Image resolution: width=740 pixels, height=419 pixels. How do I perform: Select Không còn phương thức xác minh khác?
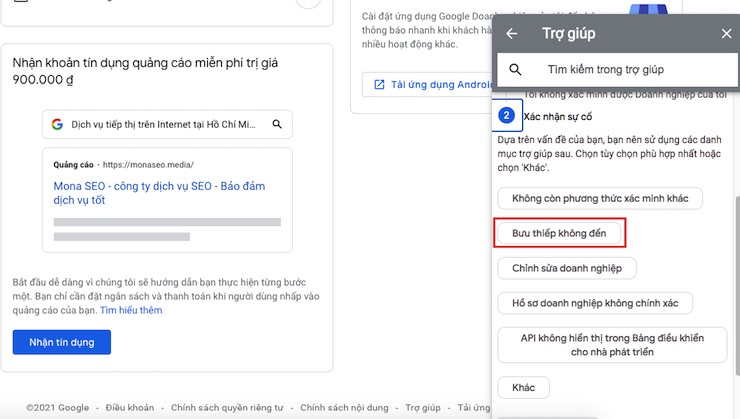[600, 198]
